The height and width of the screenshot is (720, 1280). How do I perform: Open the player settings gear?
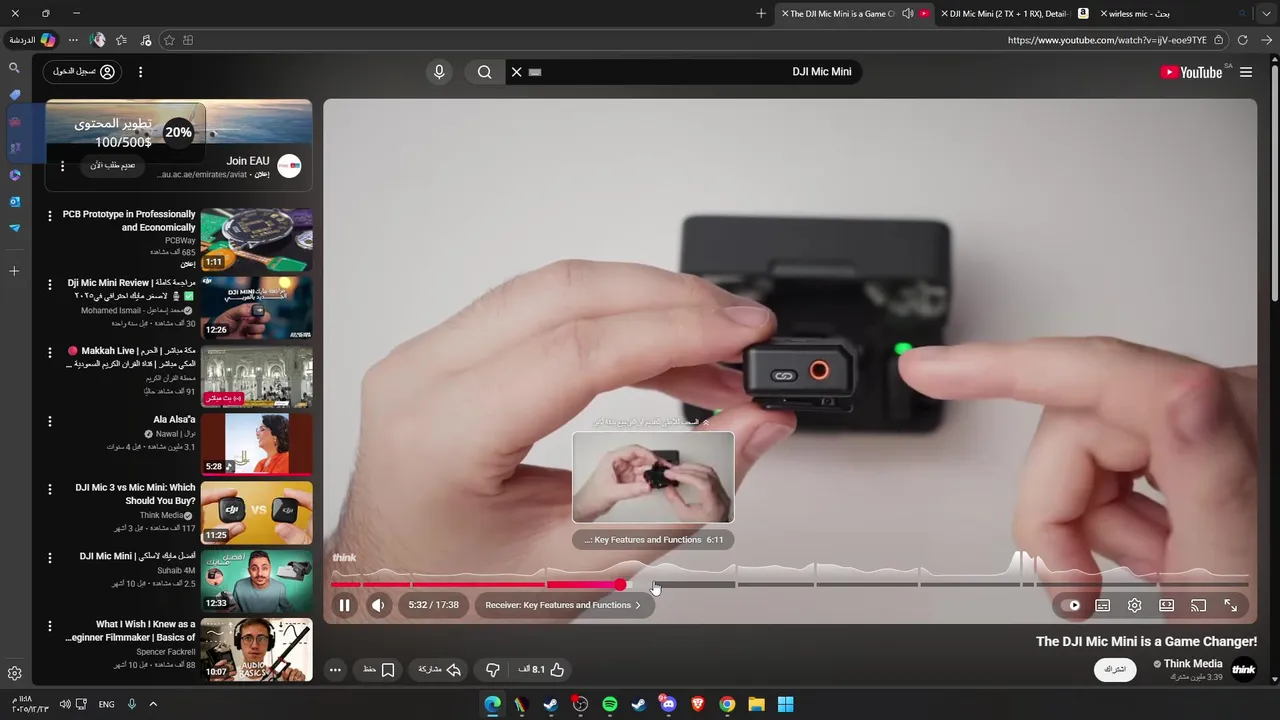pos(1134,605)
